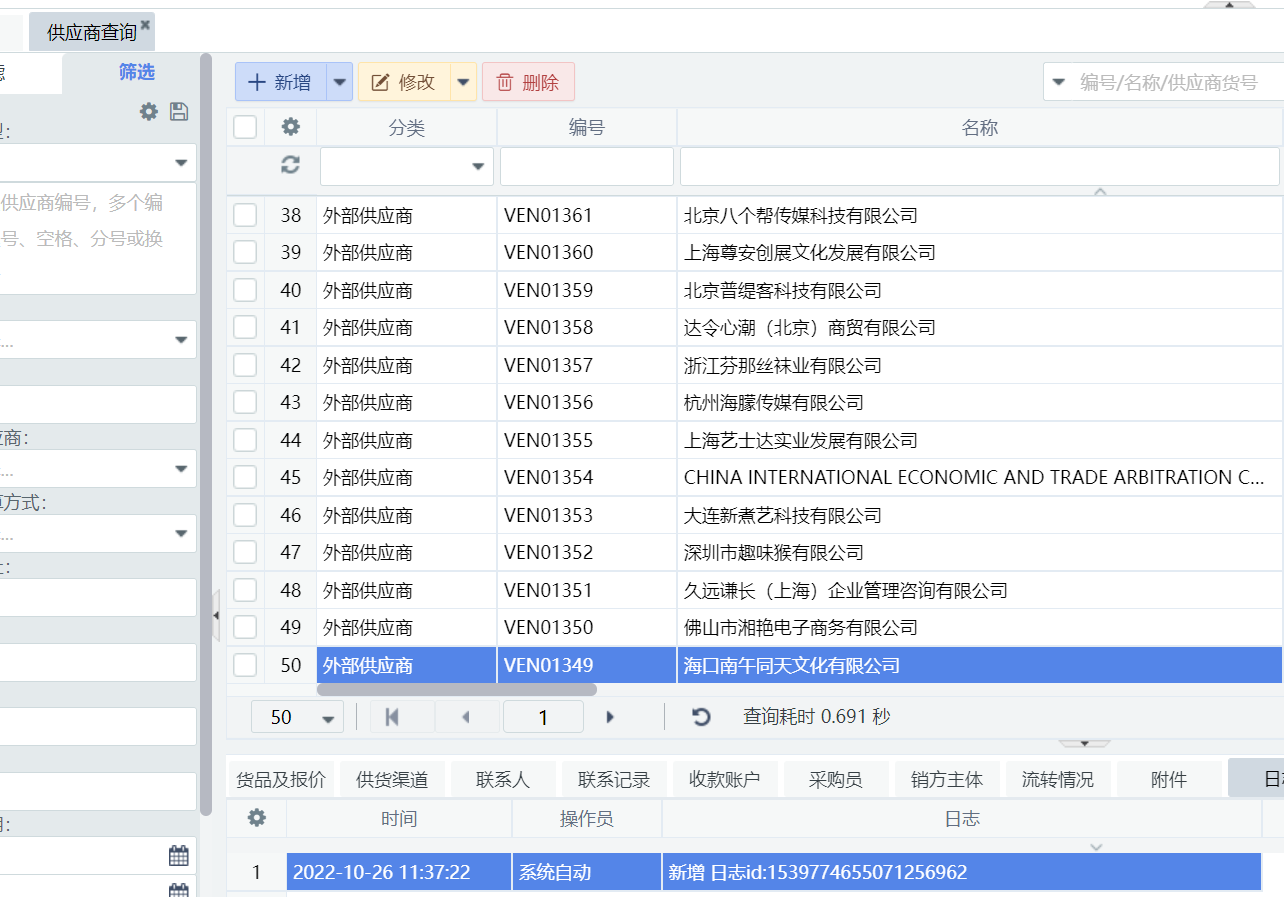The height and width of the screenshot is (897, 1284).
Task: Go to previous page of supplier list
Action: click(465, 717)
